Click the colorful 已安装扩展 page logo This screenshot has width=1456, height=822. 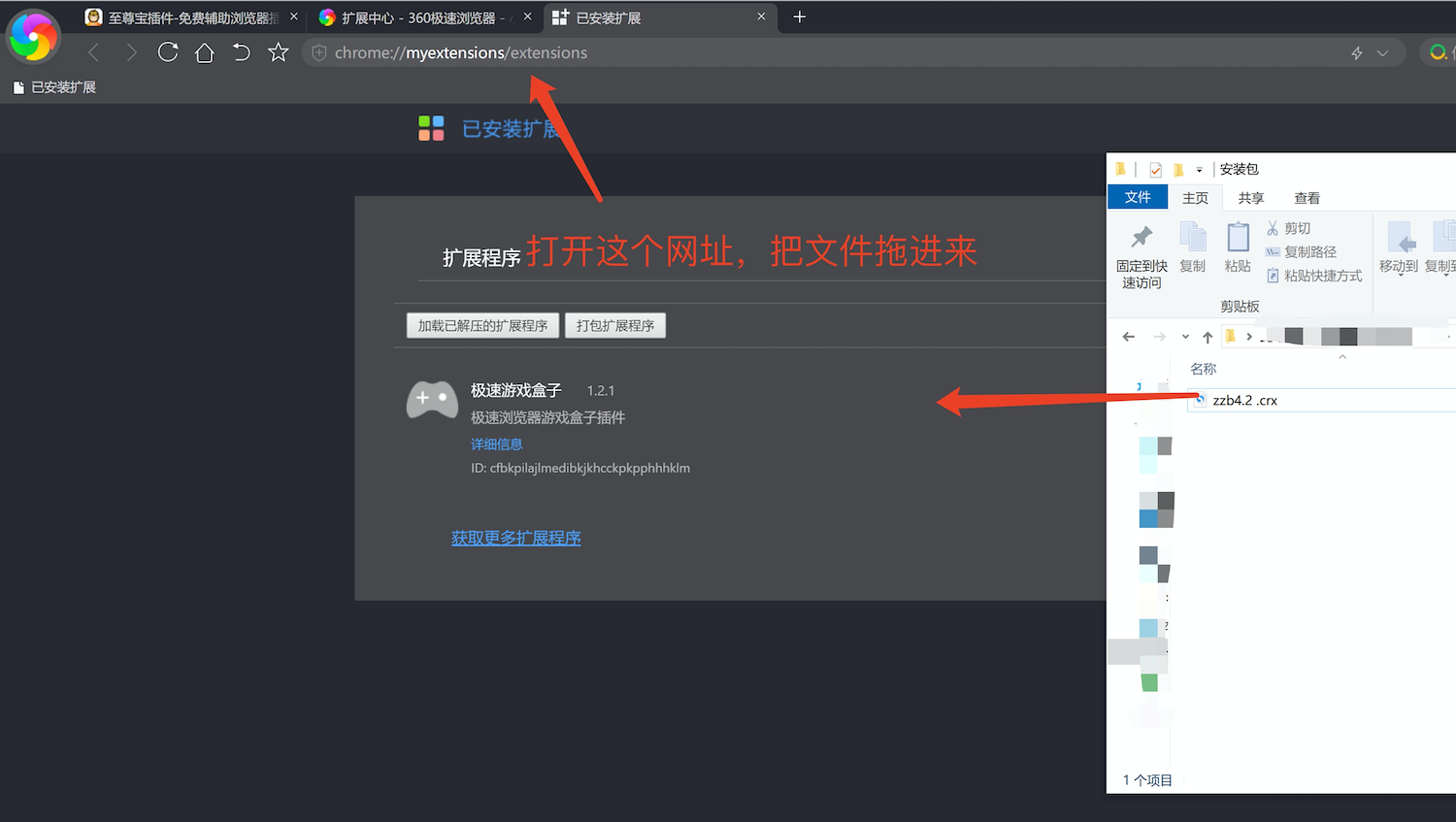[431, 128]
